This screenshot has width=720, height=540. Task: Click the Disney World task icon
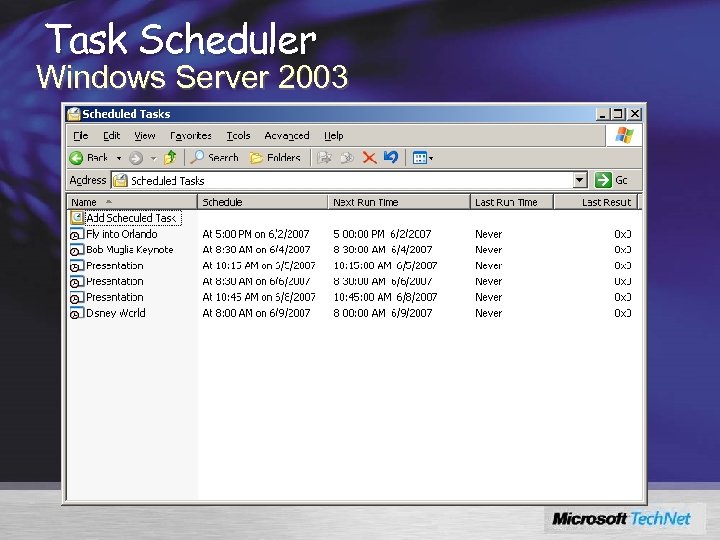click(x=77, y=313)
